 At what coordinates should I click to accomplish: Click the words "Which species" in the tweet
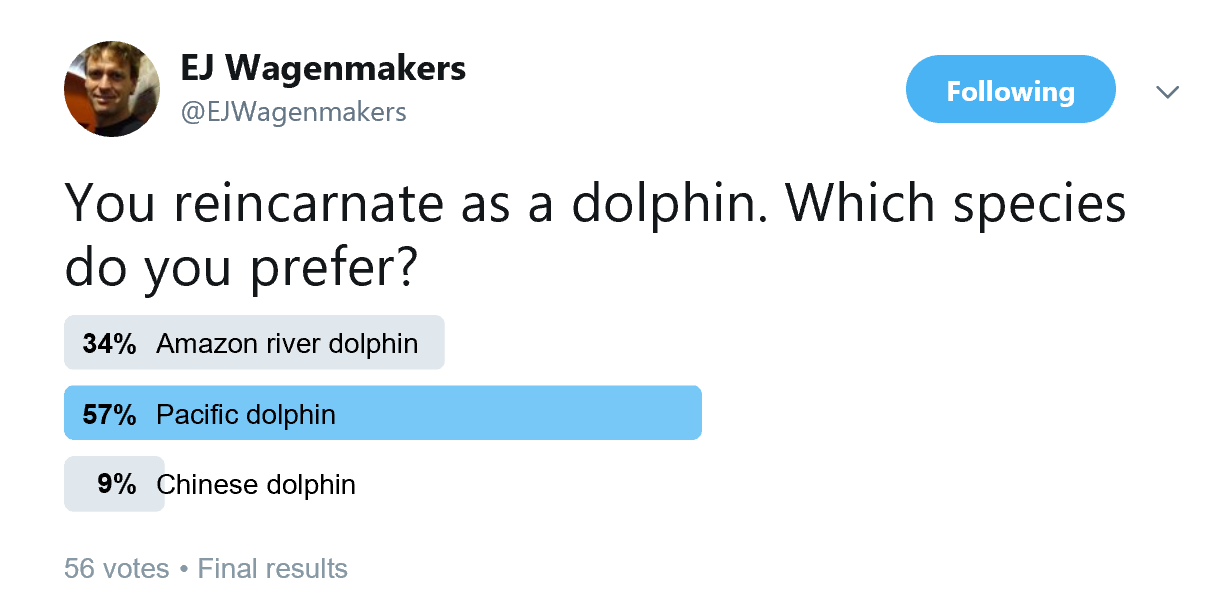pyautogui.click(x=956, y=204)
